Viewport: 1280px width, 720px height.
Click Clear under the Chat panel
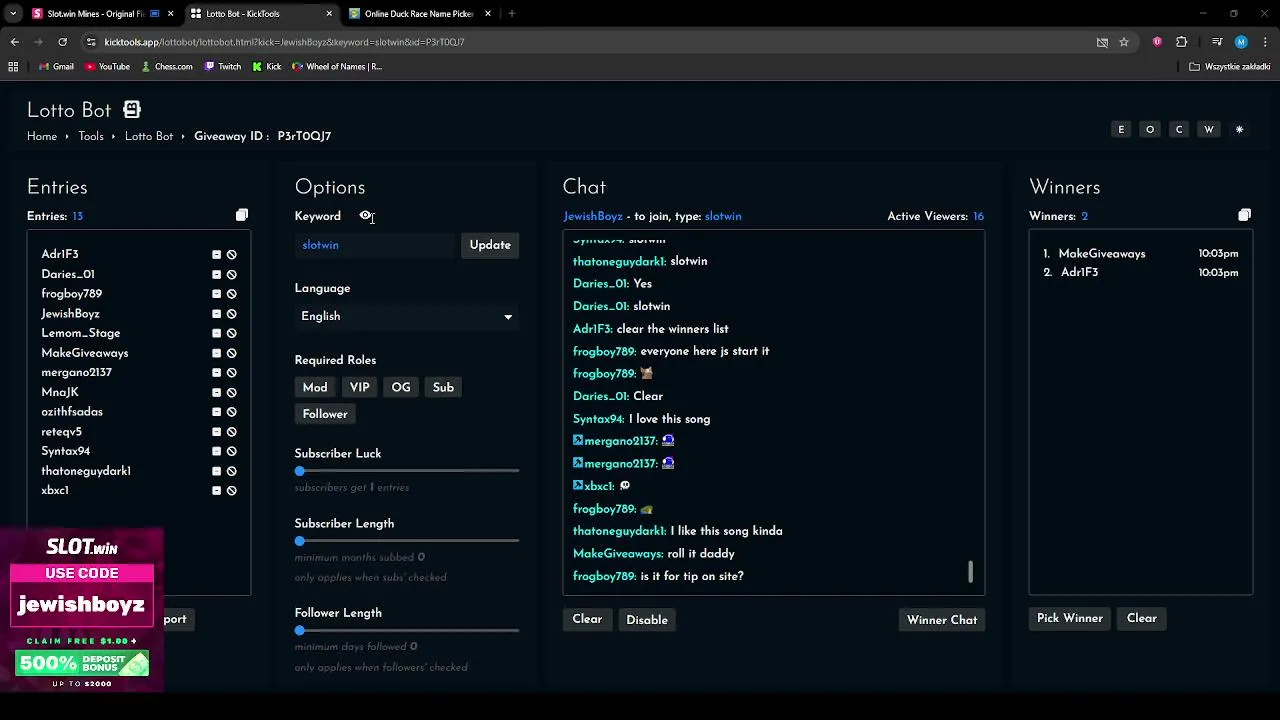click(587, 619)
